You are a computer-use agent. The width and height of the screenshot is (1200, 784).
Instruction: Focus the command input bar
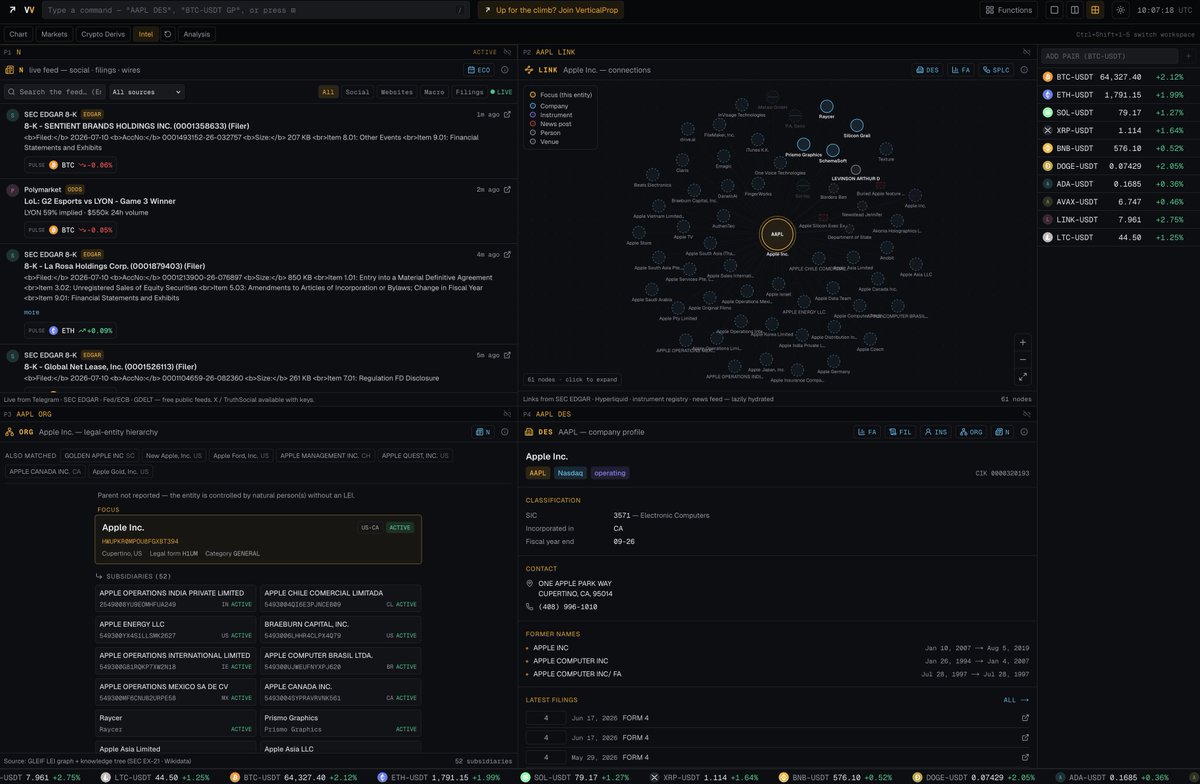click(x=256, y=10)
